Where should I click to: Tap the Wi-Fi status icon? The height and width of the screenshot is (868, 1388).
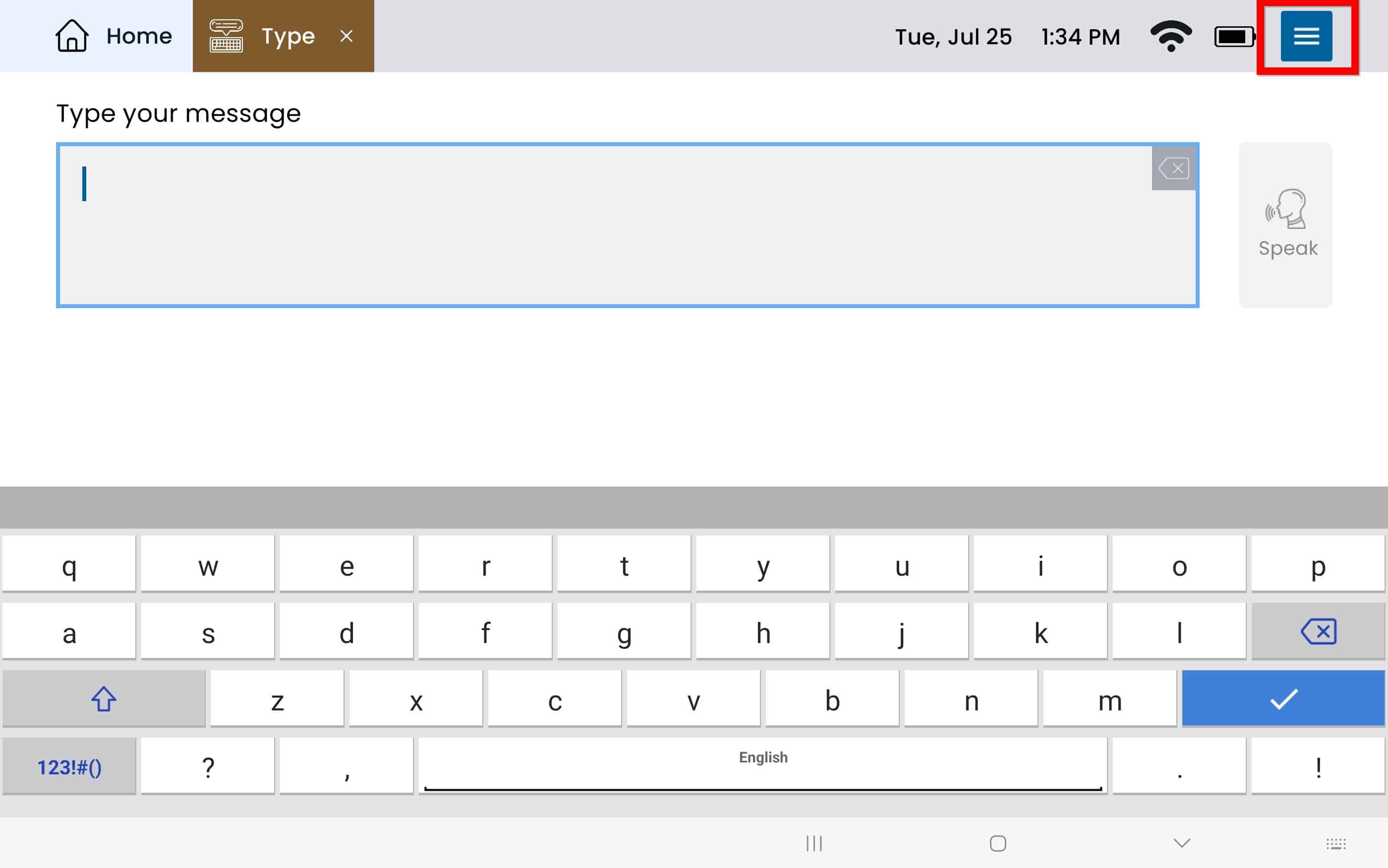tap(1170, 36)
